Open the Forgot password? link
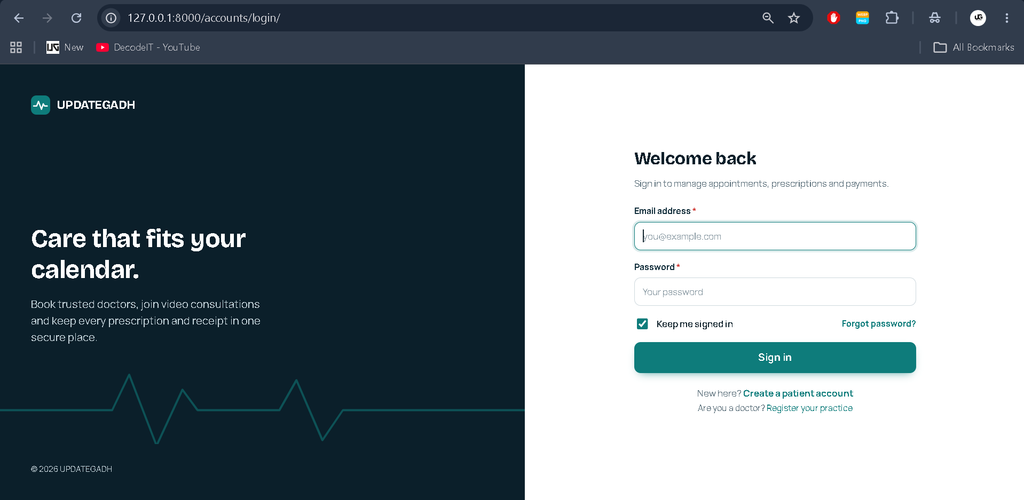Screen dimensions: 1024x500 (x=878, y=324)
